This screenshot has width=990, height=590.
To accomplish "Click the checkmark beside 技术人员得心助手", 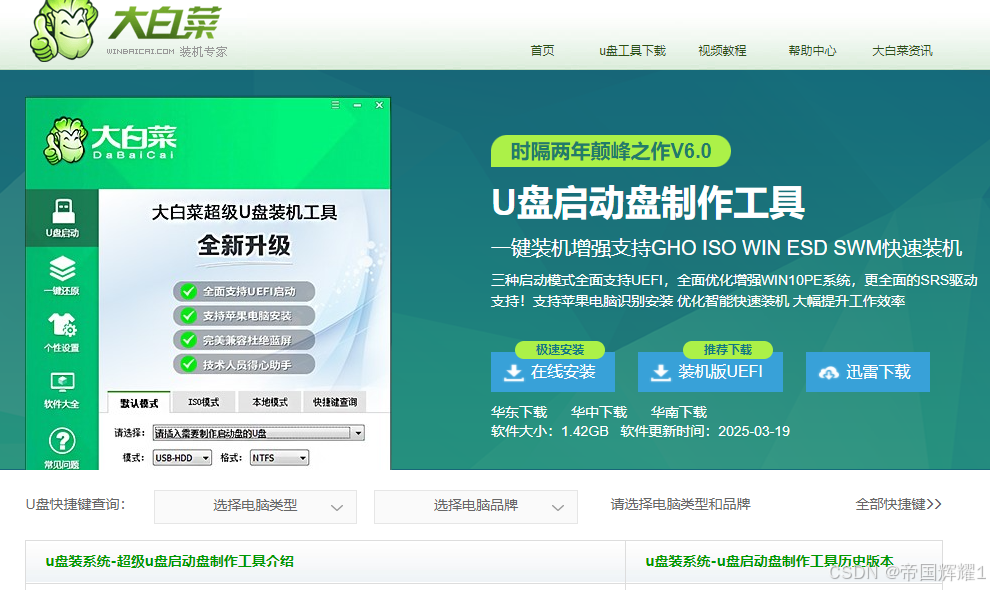I will [188, 364].
